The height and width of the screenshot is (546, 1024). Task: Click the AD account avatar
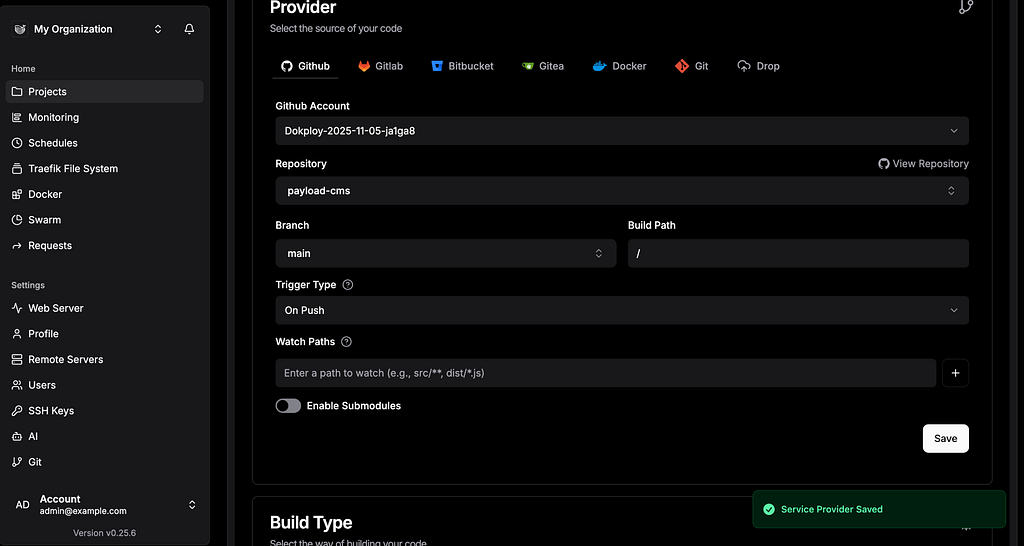pyautogui.click(x=22, y=504)
